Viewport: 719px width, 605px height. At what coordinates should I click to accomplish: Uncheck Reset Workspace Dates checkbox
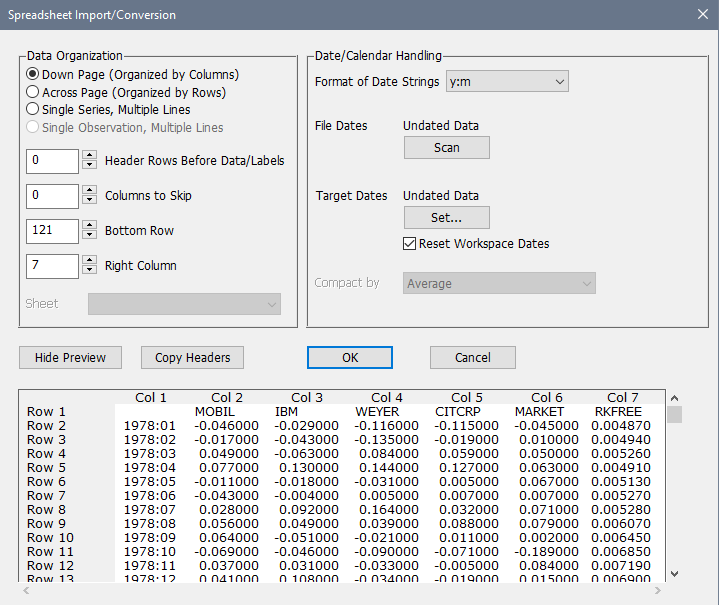tap(410, 243)
